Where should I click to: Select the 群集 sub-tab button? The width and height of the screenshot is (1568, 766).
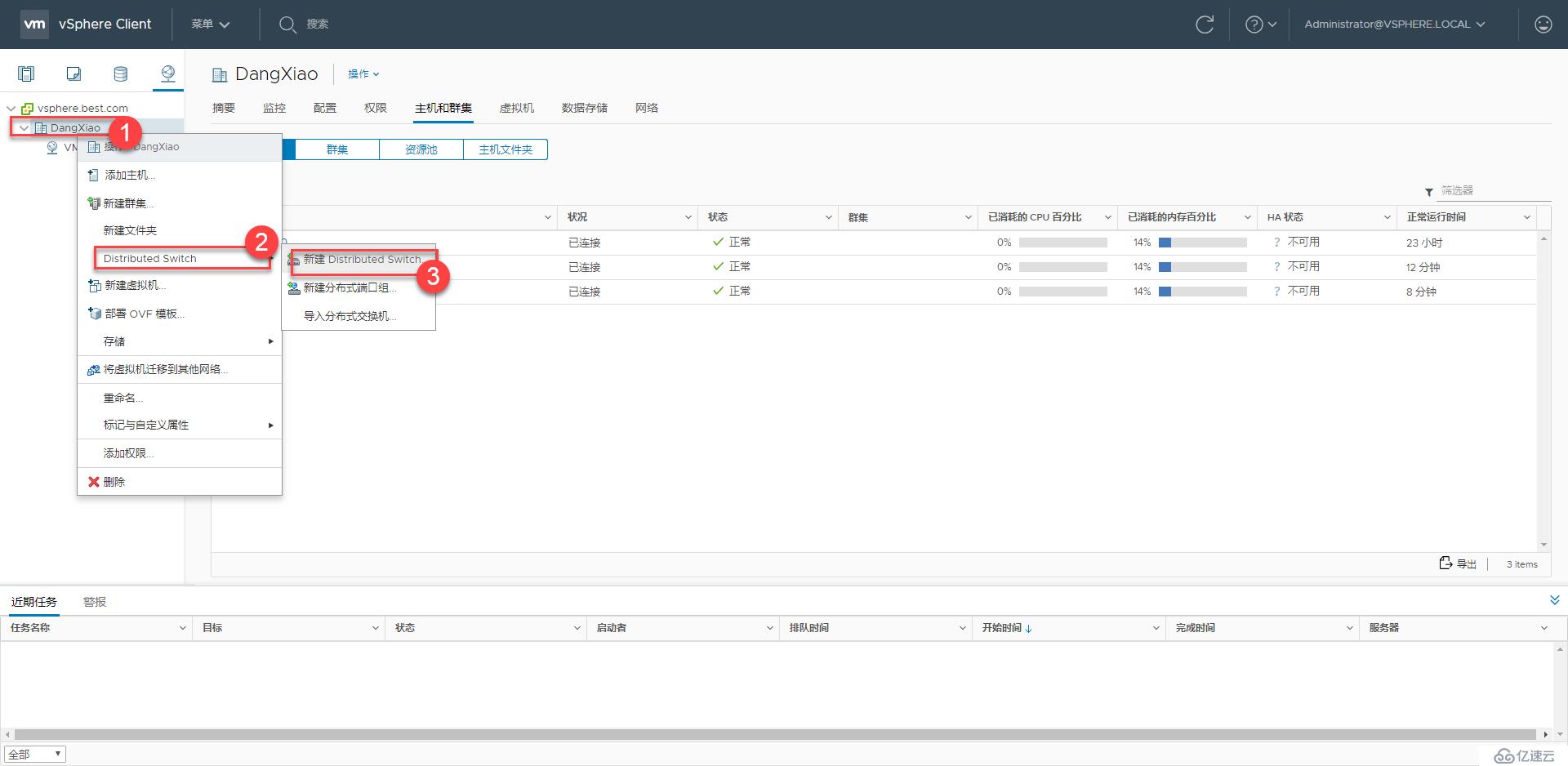(337, 149)
